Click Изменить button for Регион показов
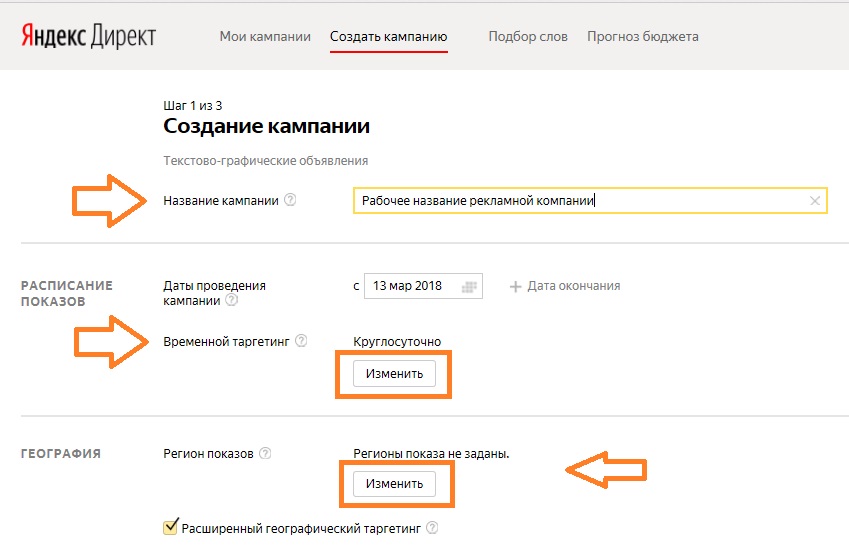Screen dimensions: 849x560 pyautogui.click(x=394, y=484)
